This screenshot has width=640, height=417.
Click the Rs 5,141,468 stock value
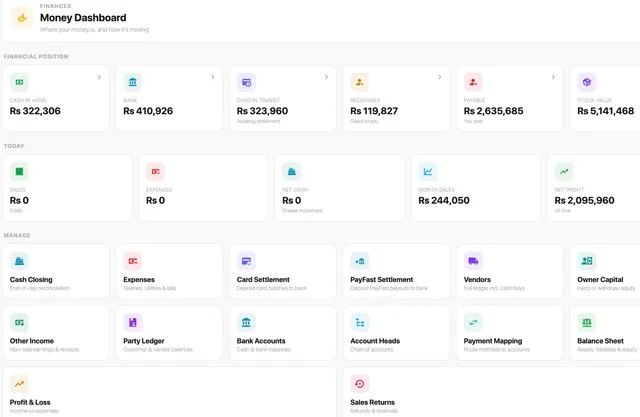[606, 111]
